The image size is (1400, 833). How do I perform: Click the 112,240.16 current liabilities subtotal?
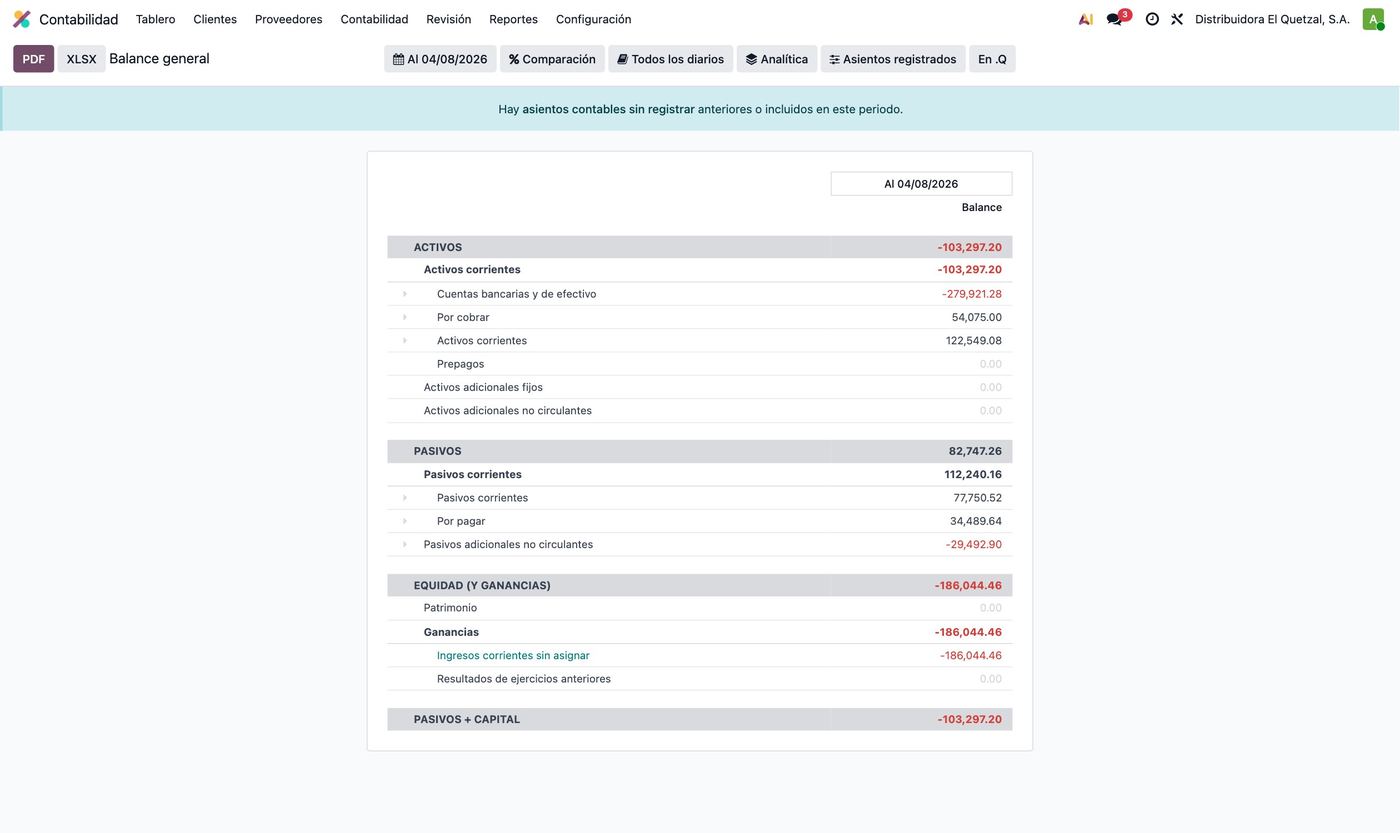(973, 475)
